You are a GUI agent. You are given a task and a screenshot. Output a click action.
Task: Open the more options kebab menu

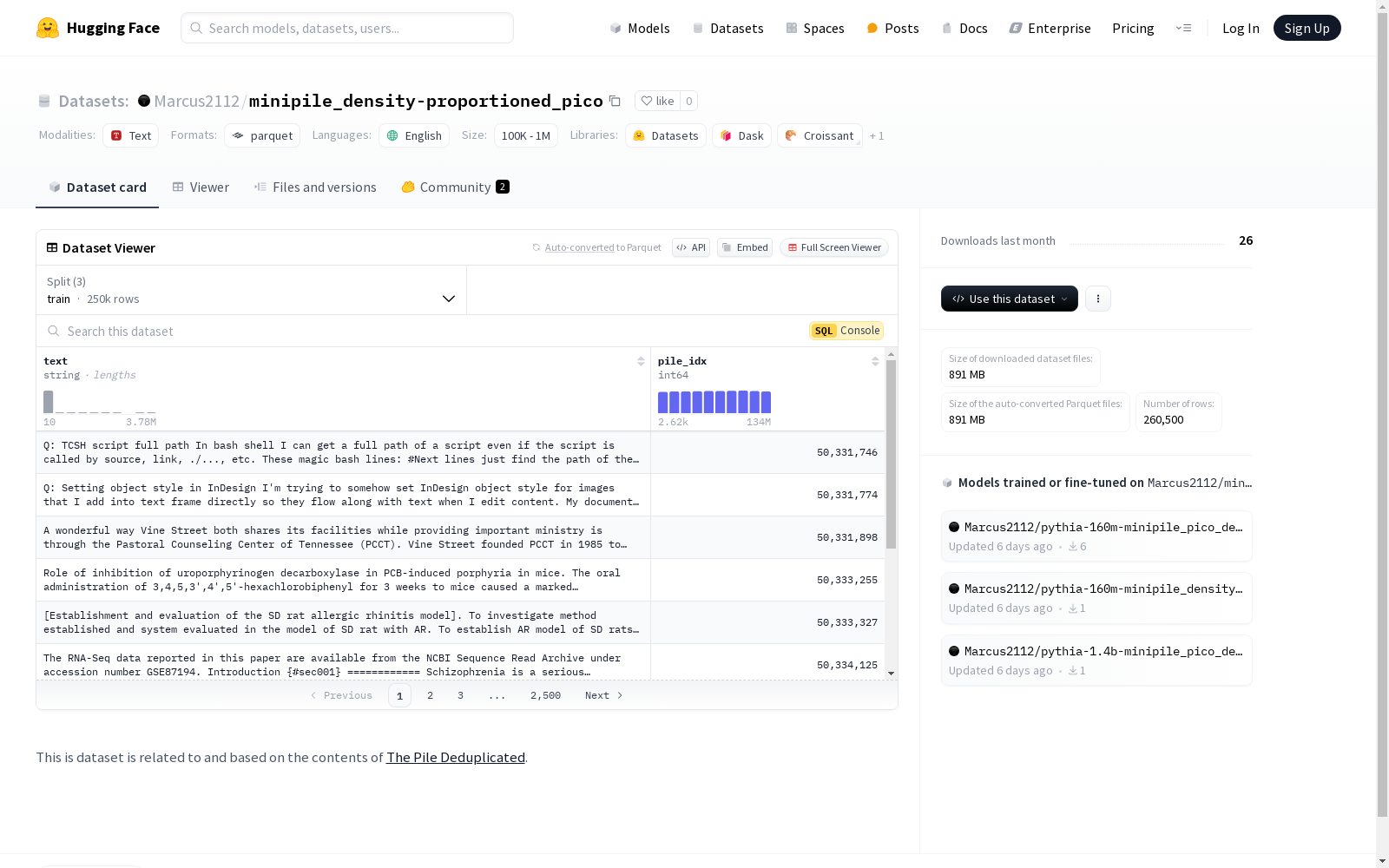click(1098, 299)
